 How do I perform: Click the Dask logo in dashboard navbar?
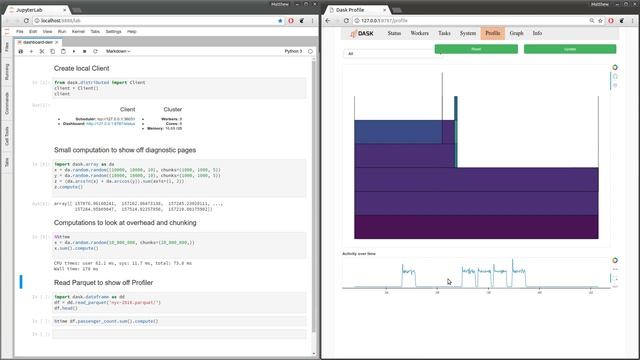click(x=362, y=33)
